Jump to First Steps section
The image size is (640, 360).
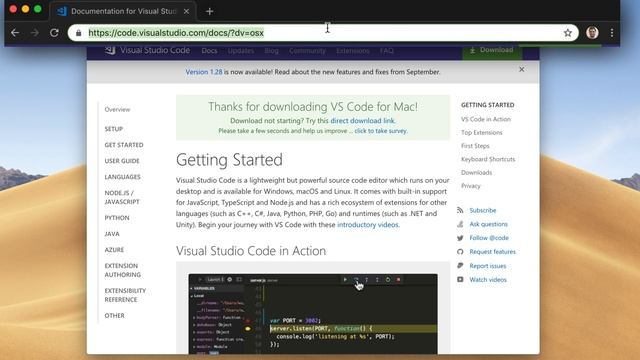[475, 146]
